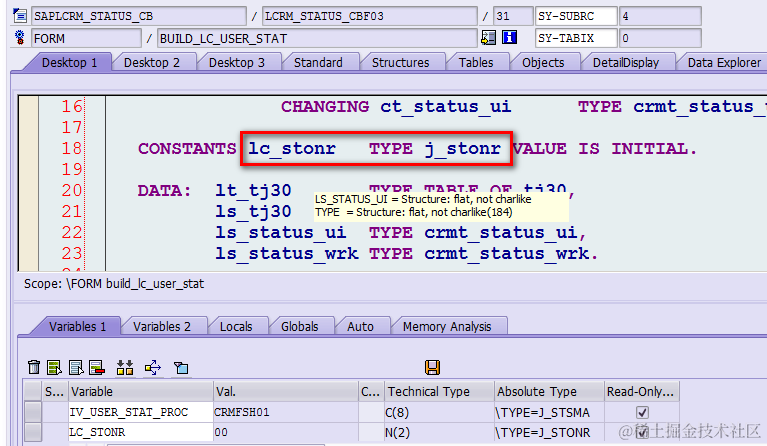Click the value cell 00 of LC_STONR
The image size is (767, 446).
coord(286,432)
